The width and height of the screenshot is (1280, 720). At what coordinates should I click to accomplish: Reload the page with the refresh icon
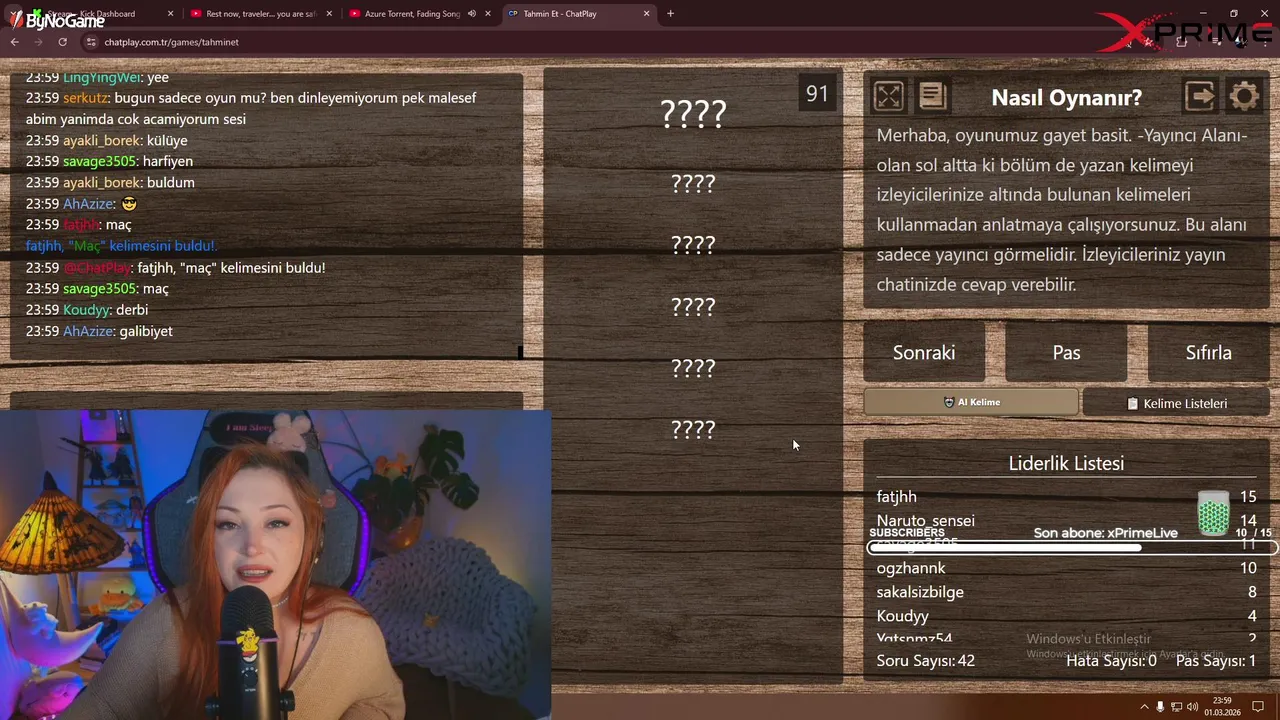(62, 42)
